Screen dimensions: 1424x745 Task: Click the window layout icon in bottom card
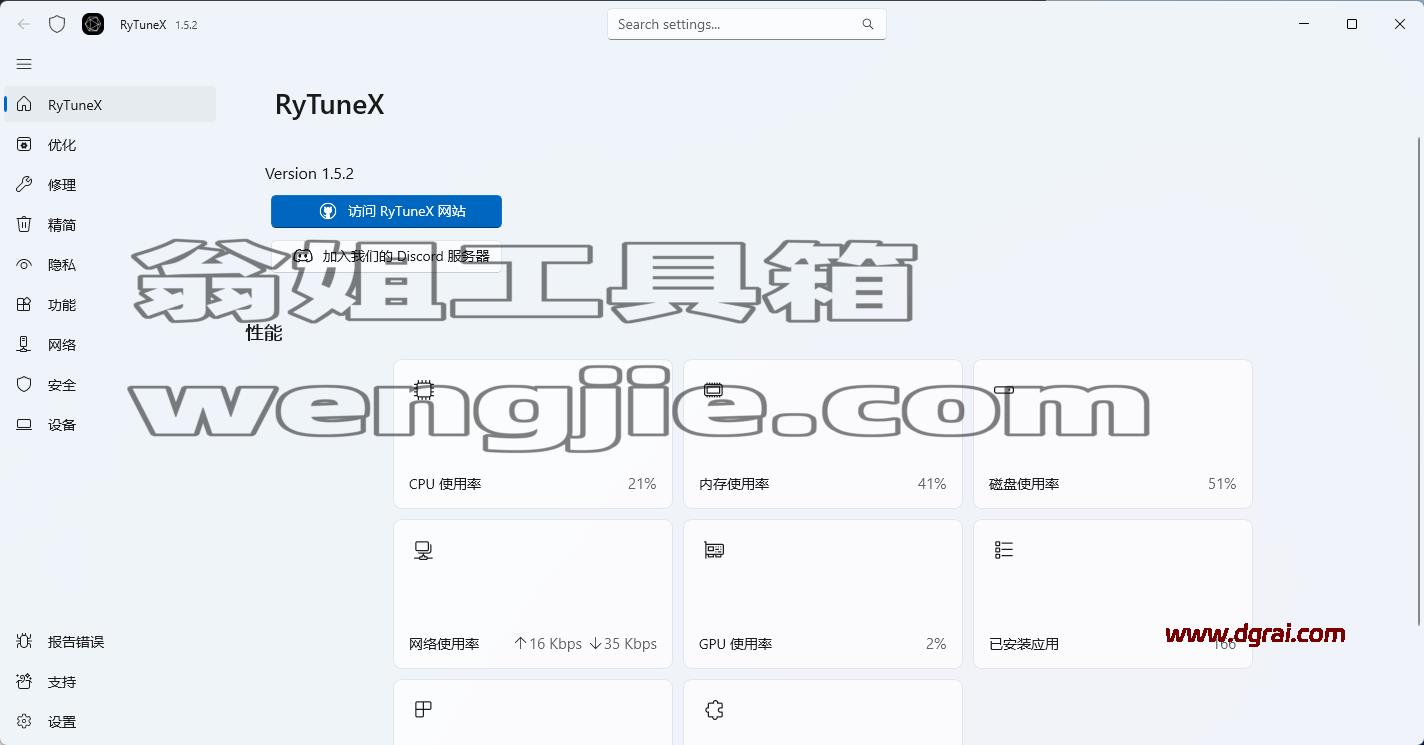coord(423,709)
